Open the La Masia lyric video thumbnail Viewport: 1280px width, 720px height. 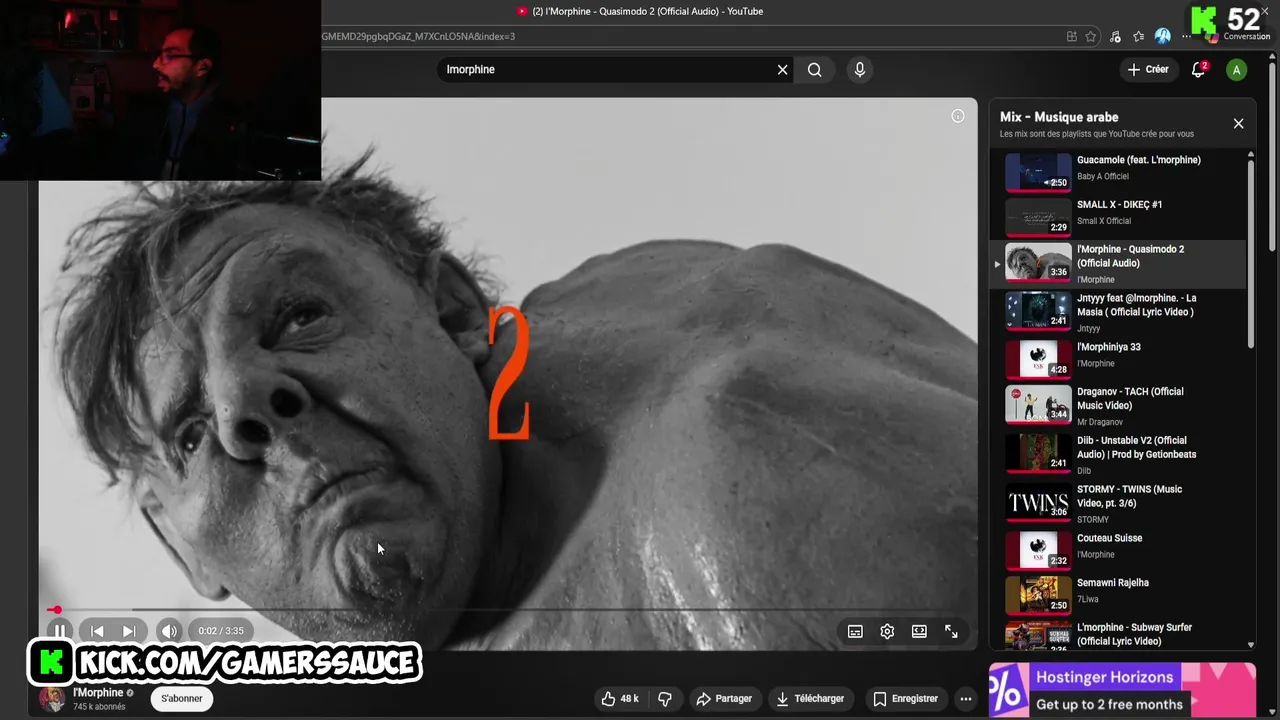(x=1038, y=310)
